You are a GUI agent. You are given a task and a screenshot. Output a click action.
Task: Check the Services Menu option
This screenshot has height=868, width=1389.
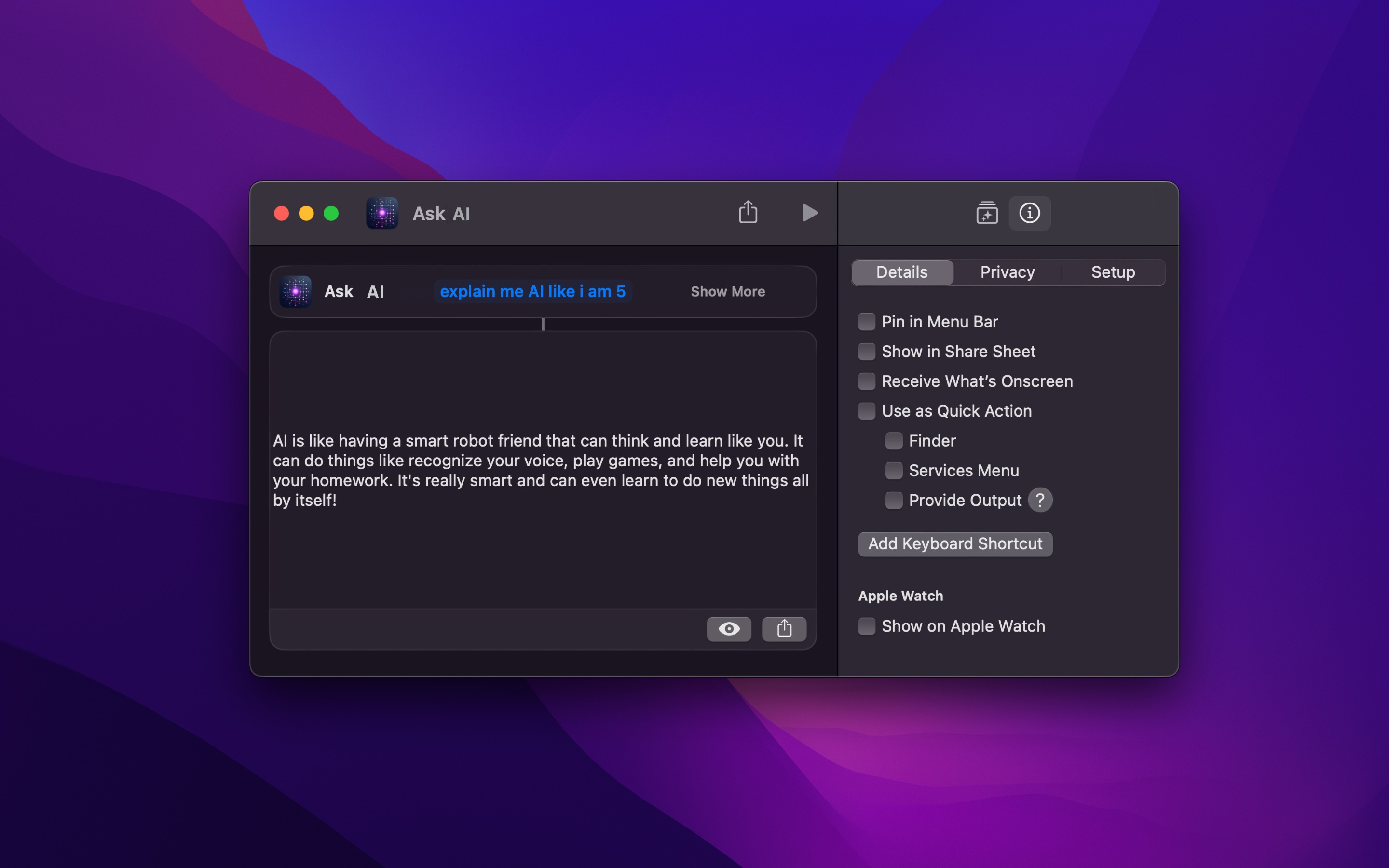pyautogui.click(x=893, y=470)
